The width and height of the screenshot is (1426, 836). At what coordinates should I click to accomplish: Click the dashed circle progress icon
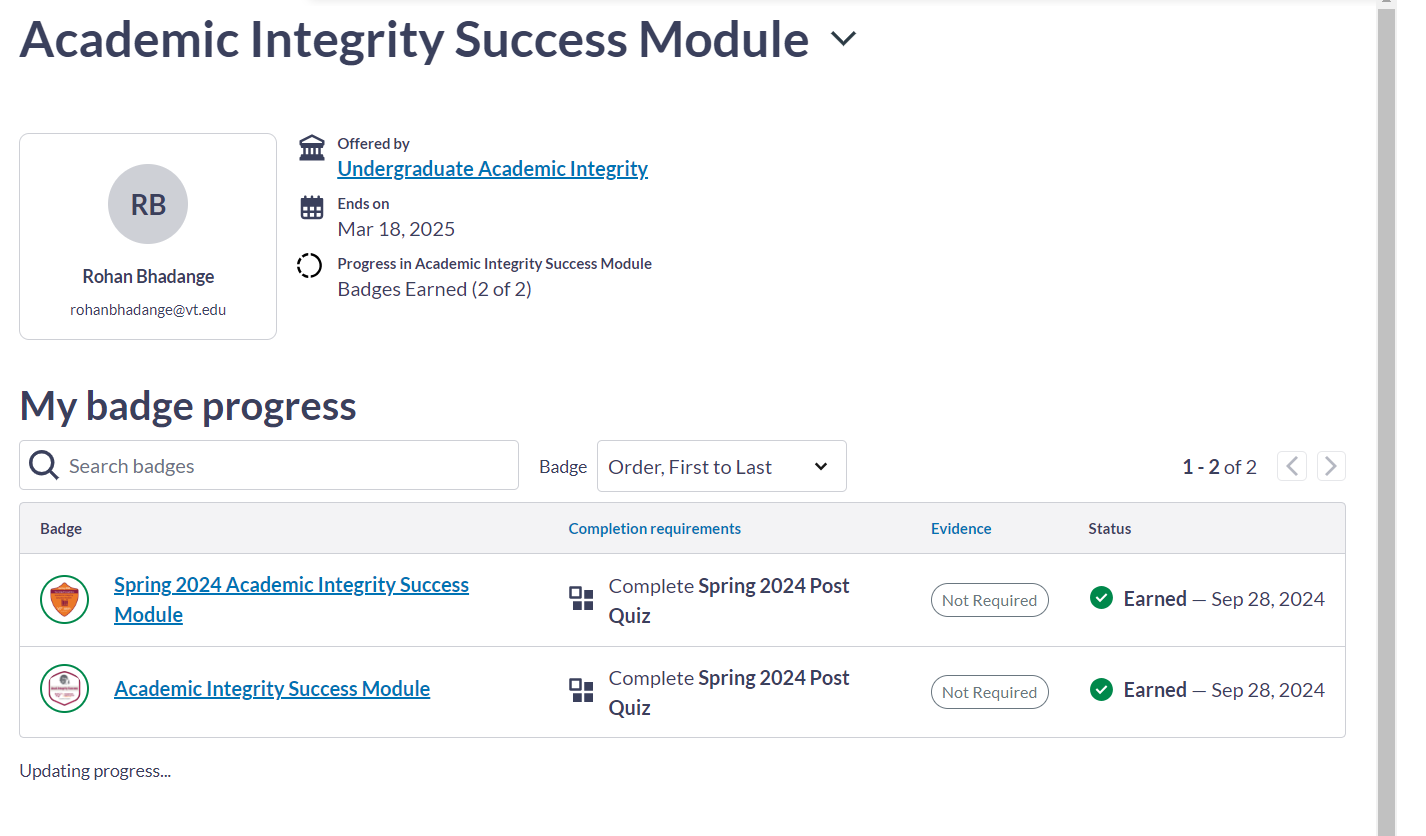coord(310,266)
